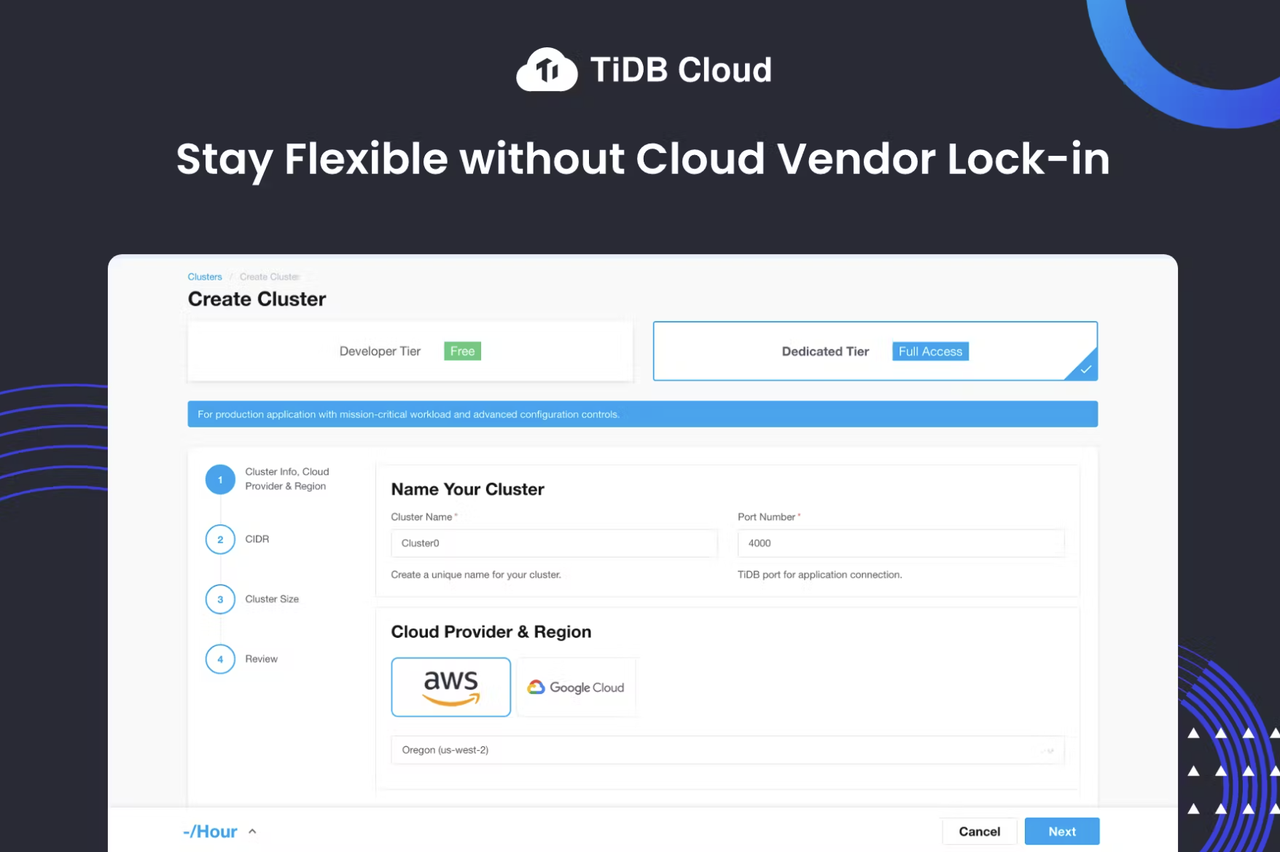Click inside the Cluster Name field
This screenshot has width=1280, height=852.
[554, 542]
